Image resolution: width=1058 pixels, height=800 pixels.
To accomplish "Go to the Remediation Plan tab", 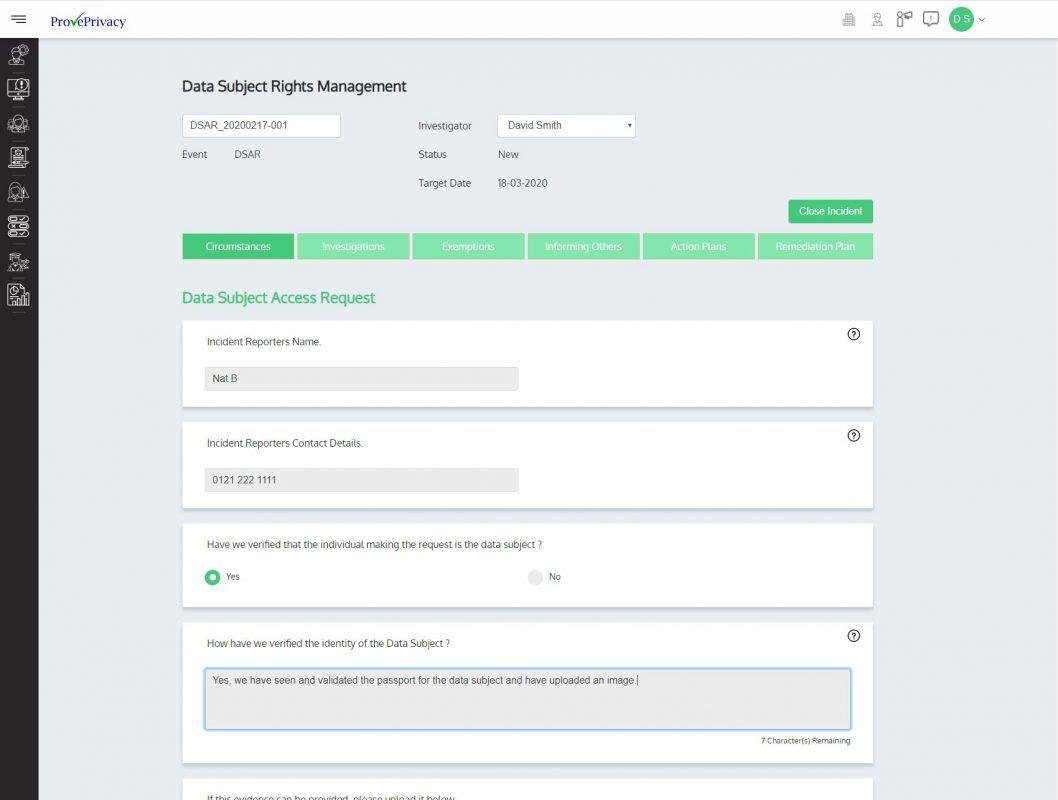I will pos(815,247).
